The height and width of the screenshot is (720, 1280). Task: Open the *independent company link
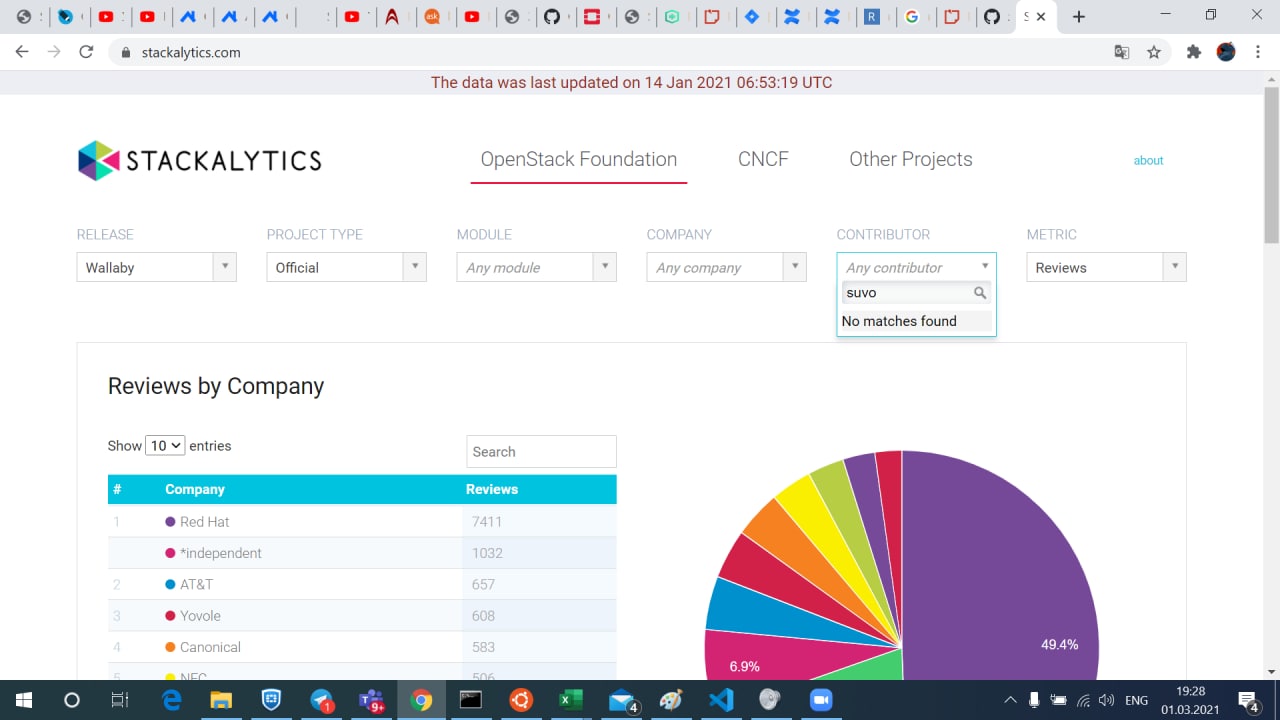(221, 553)
